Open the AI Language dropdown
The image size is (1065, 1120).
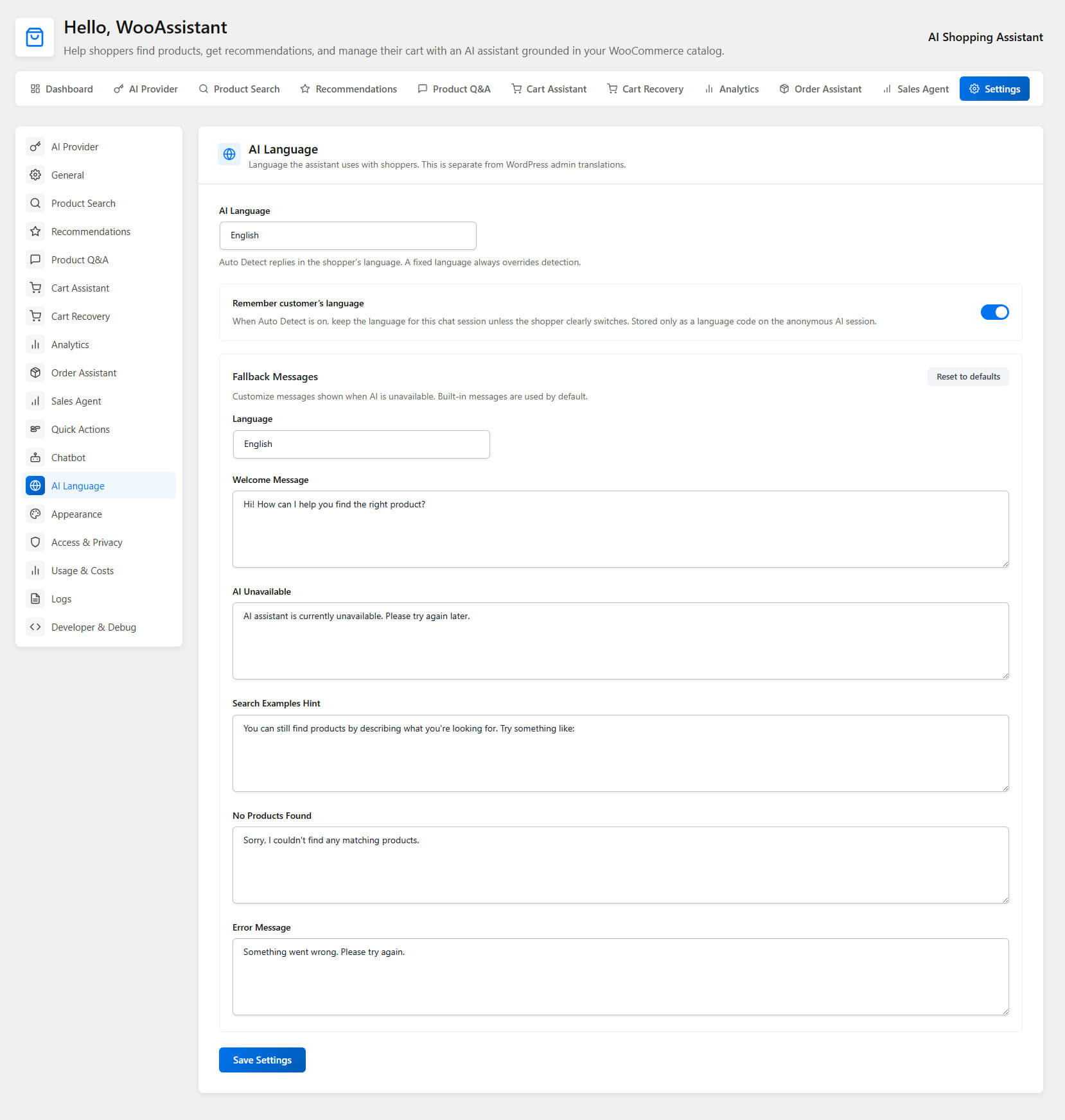348,236
